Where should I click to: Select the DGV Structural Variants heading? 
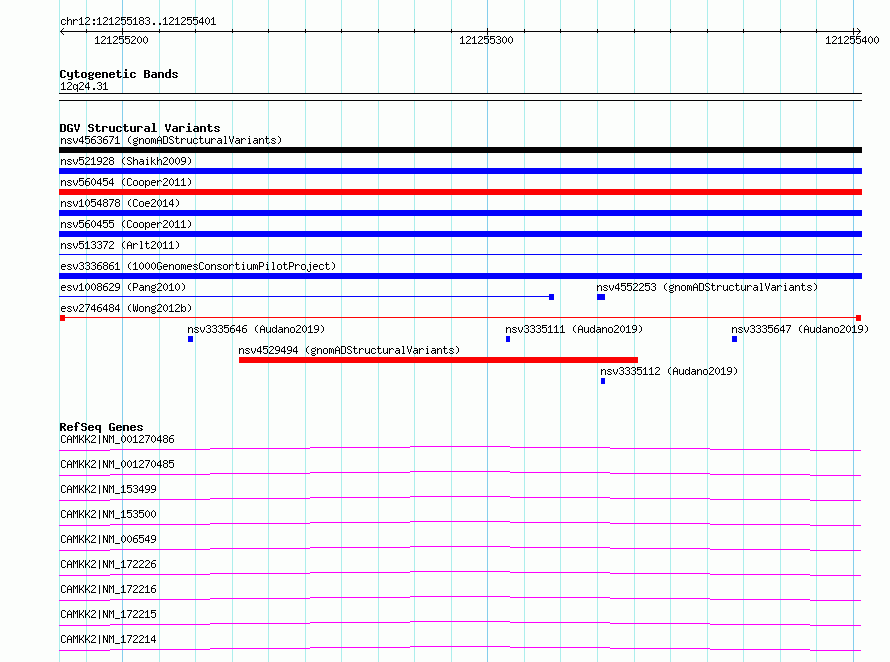coord(140,128)
